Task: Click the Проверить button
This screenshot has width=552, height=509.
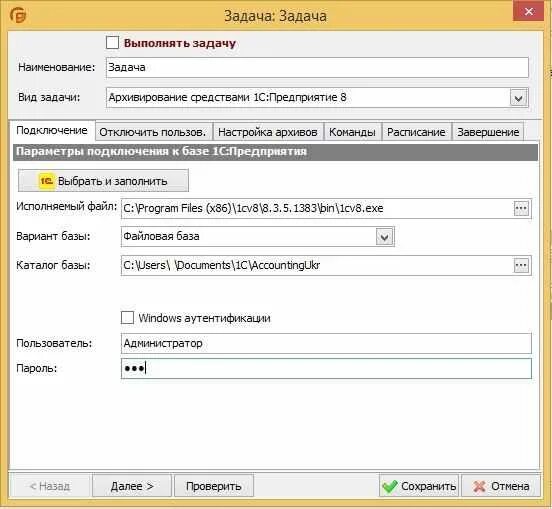Action: point(214,486)
